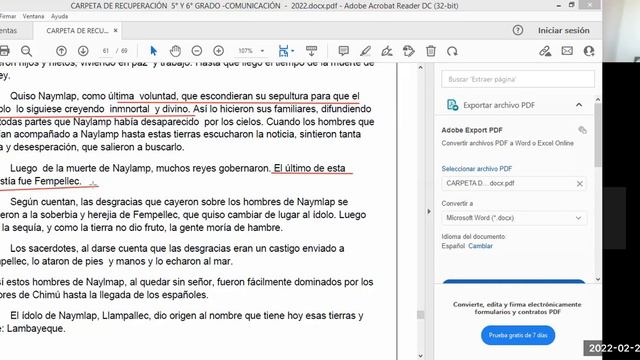Add a comment with the note icon
The height and width of the screenshot is (360, 640).
pyautogui.click(x=344, y=51)
